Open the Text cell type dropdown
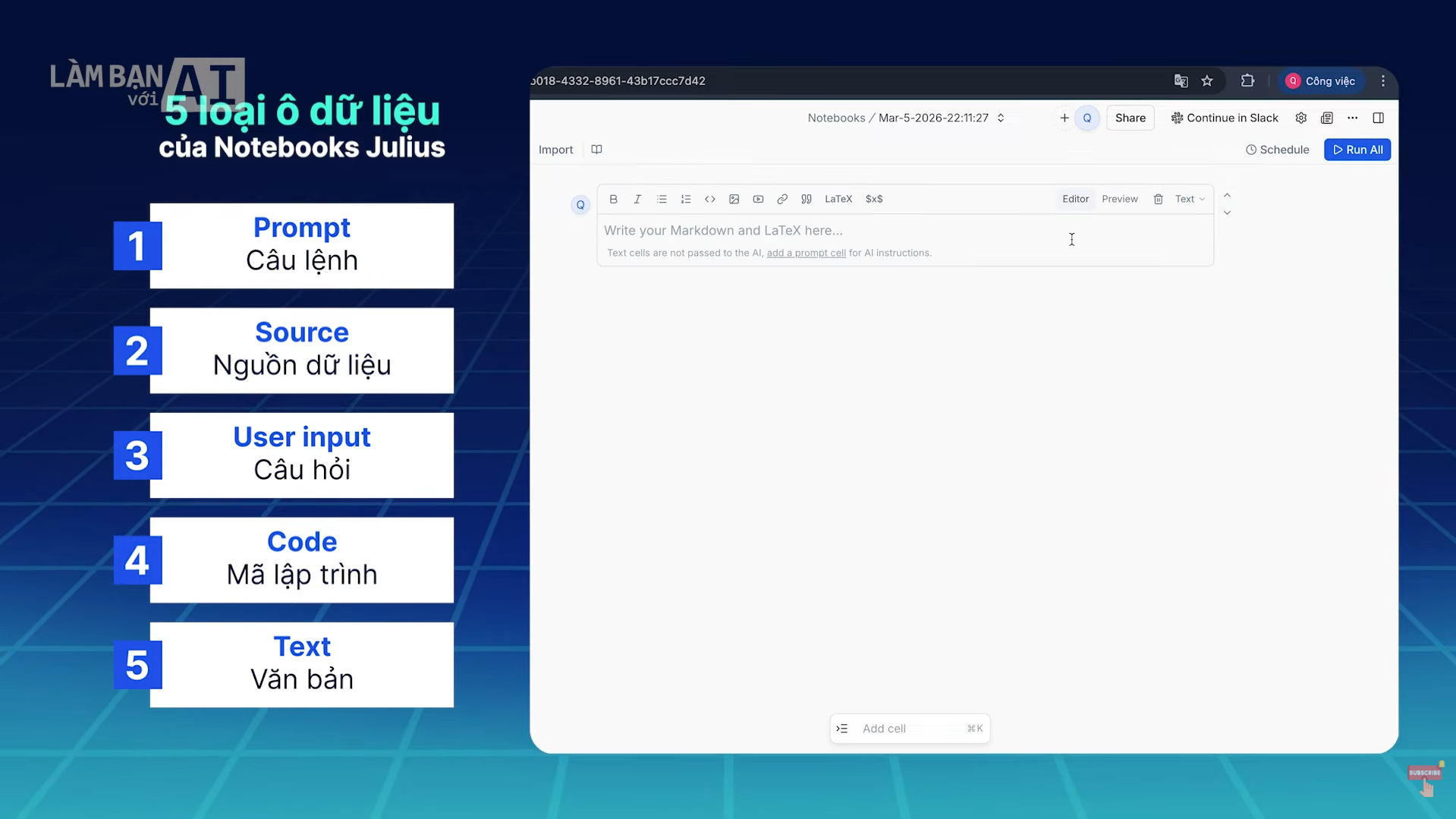The image size is (1456, 819). click(1190, 199)
